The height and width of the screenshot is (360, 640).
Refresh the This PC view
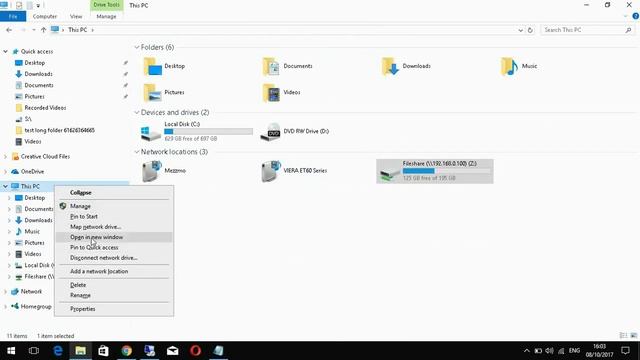pyautogui.click(x=530, y=30)
